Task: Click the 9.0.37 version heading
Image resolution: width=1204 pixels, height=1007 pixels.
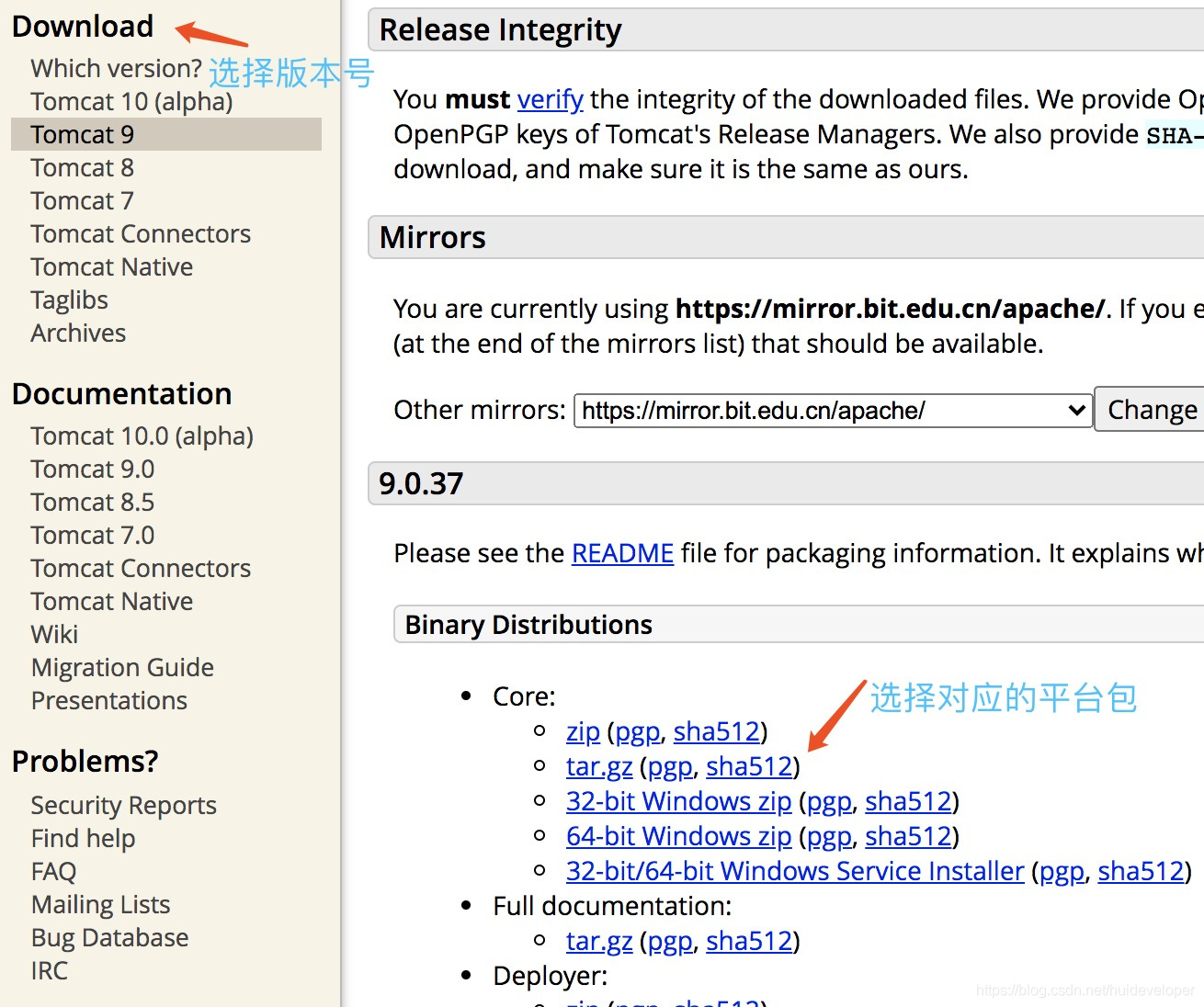Action: click(421, 483)
